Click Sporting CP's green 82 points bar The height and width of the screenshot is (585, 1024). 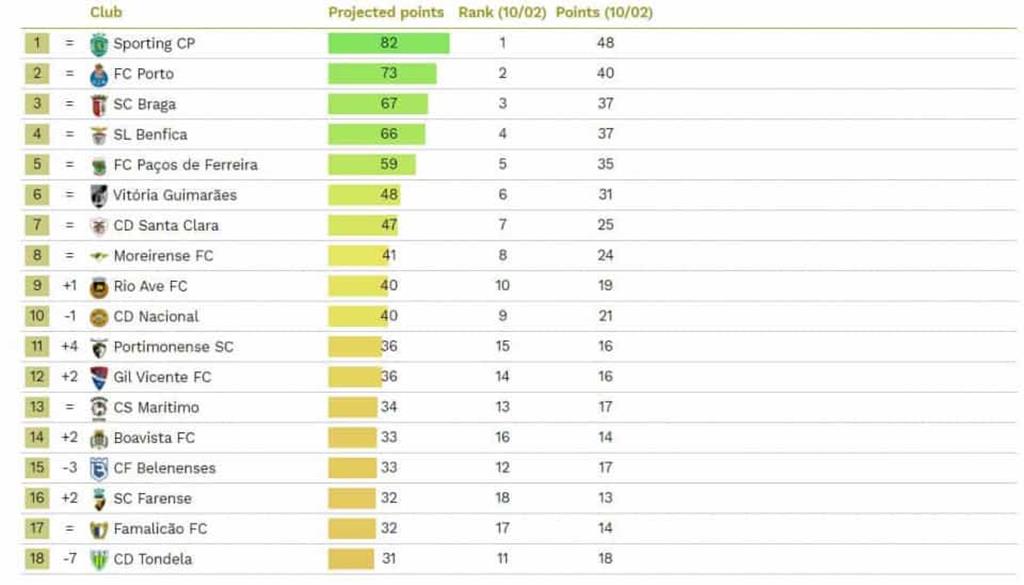tap(388, 43)
